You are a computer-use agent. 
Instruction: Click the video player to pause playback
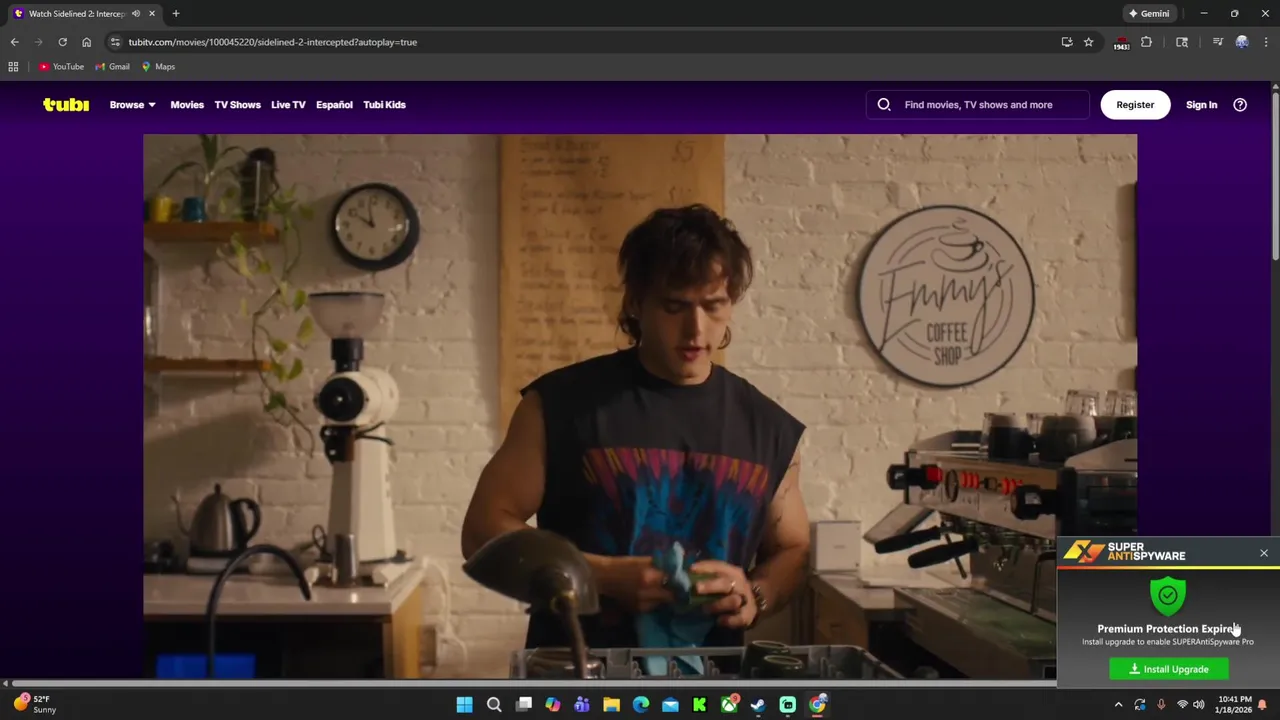tap(640, 405)
